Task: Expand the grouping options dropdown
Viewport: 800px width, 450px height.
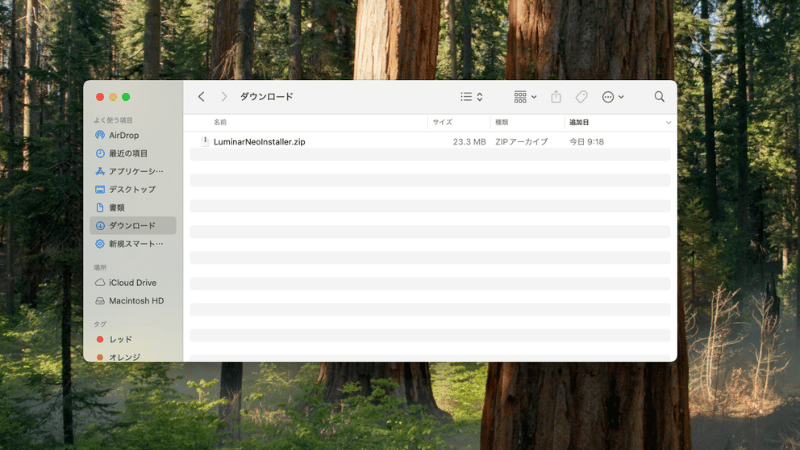Action: (x=525, y=97)
